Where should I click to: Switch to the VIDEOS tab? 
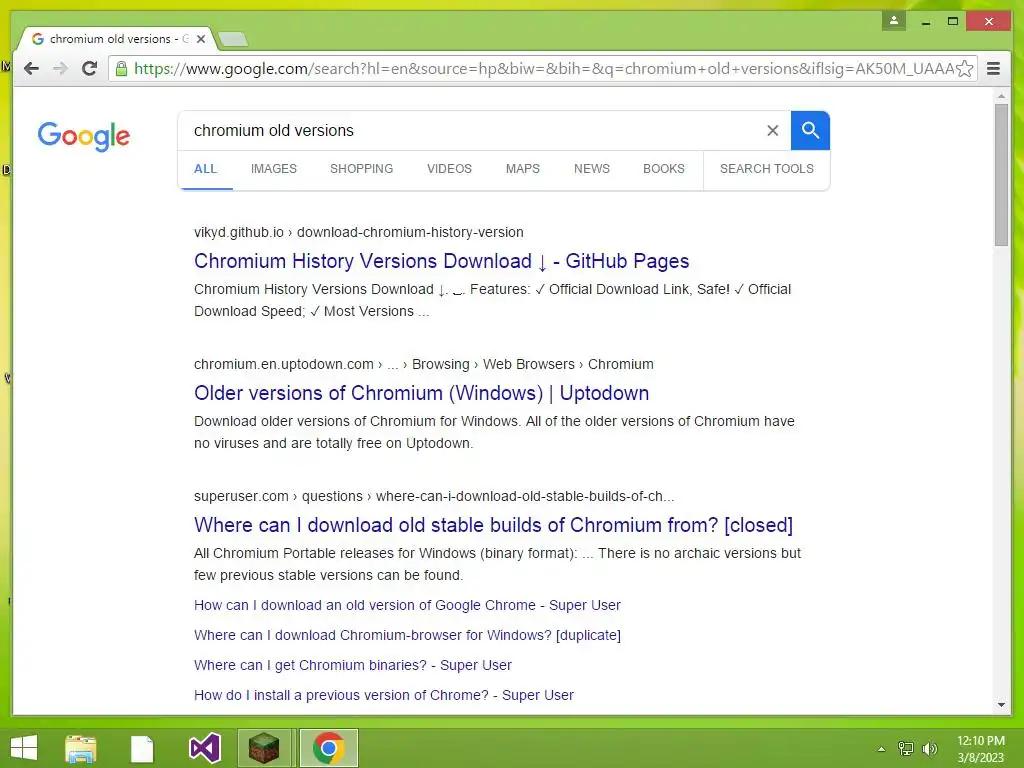[449, 169]
